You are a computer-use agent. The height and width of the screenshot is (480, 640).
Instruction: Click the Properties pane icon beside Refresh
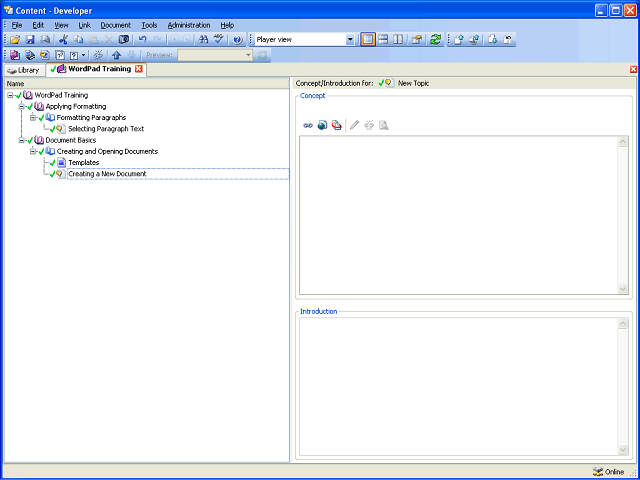pos(416,40)
